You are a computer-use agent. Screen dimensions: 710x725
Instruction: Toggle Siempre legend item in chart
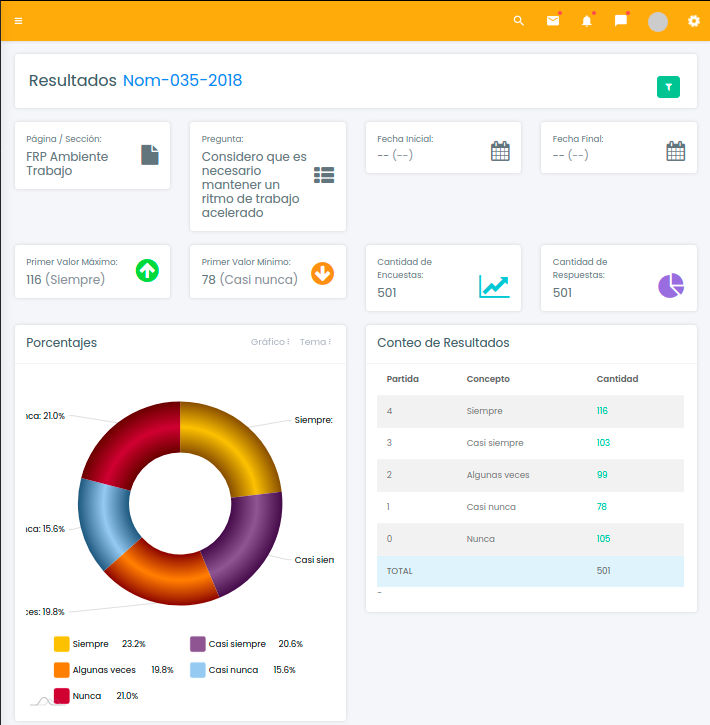tap(90, 644)
